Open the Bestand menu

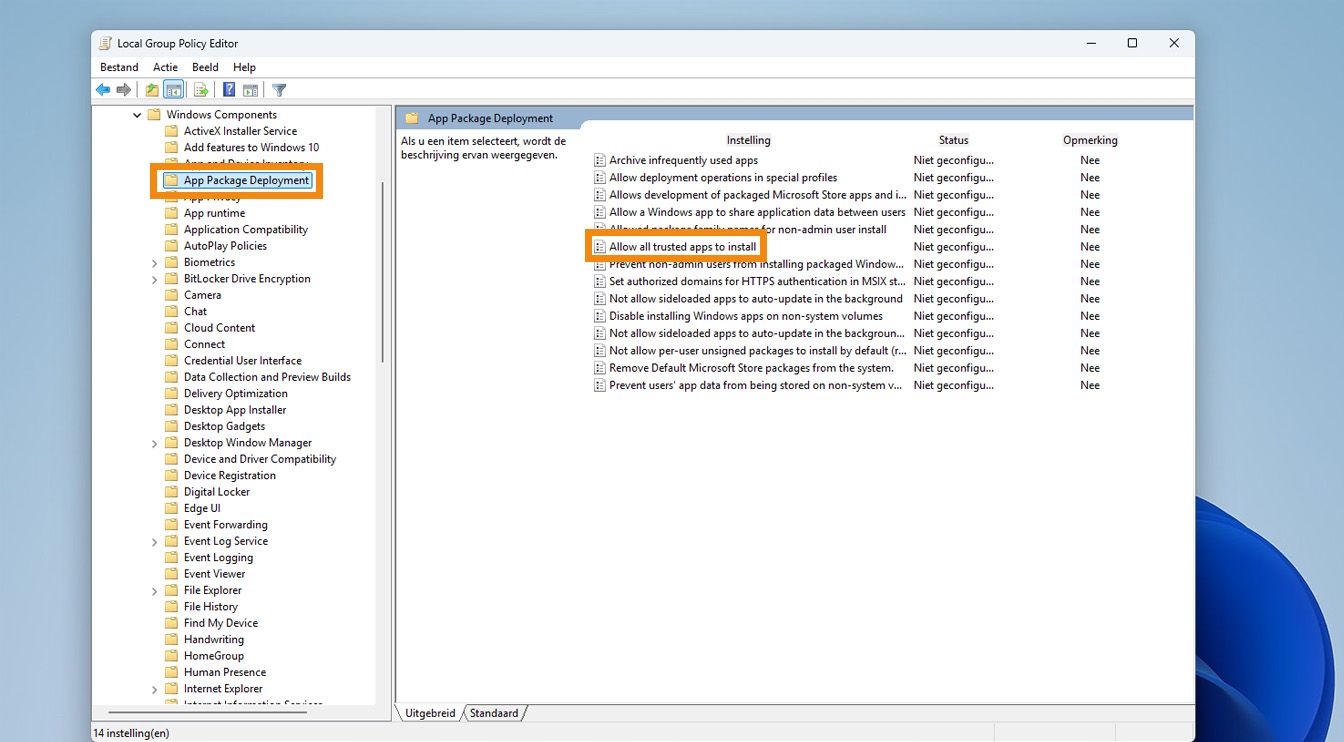(119, 67)
